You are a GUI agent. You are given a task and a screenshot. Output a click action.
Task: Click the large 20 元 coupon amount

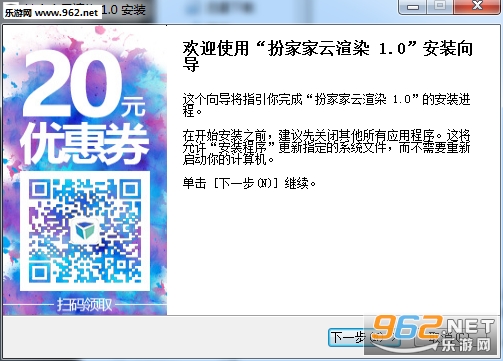click(x=85, y=83)
